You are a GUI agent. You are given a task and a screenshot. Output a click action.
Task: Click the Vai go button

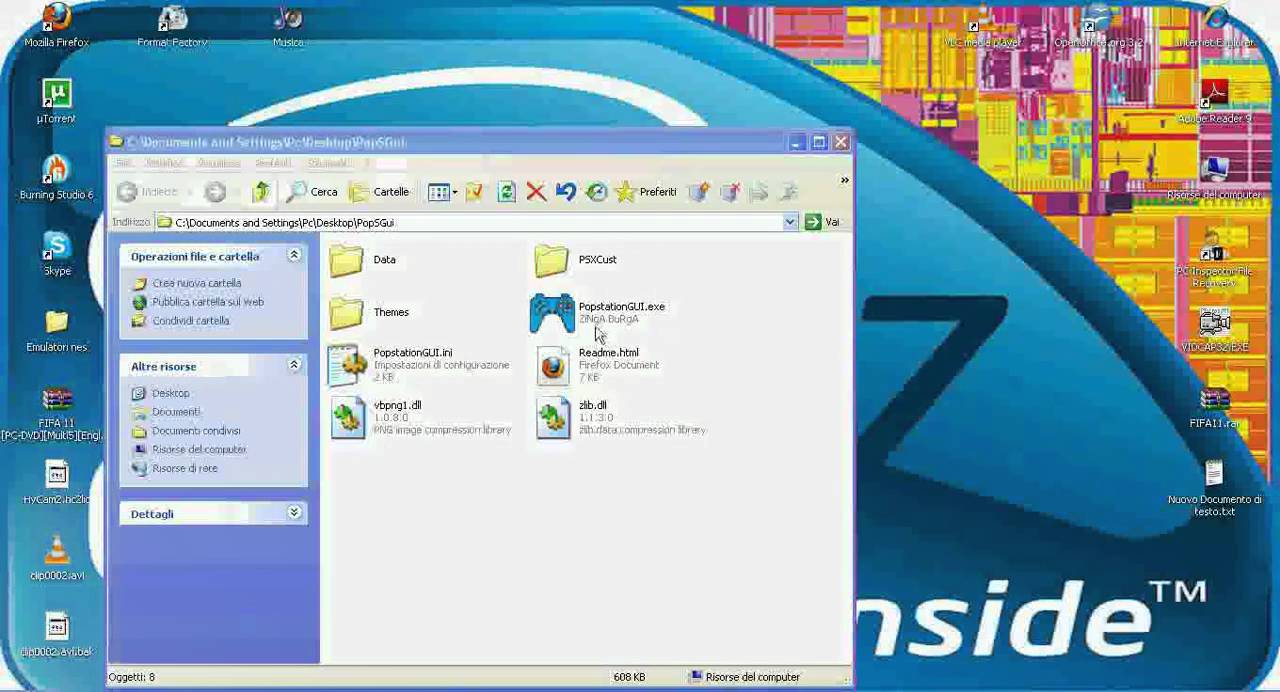click(x=822, y=222)
